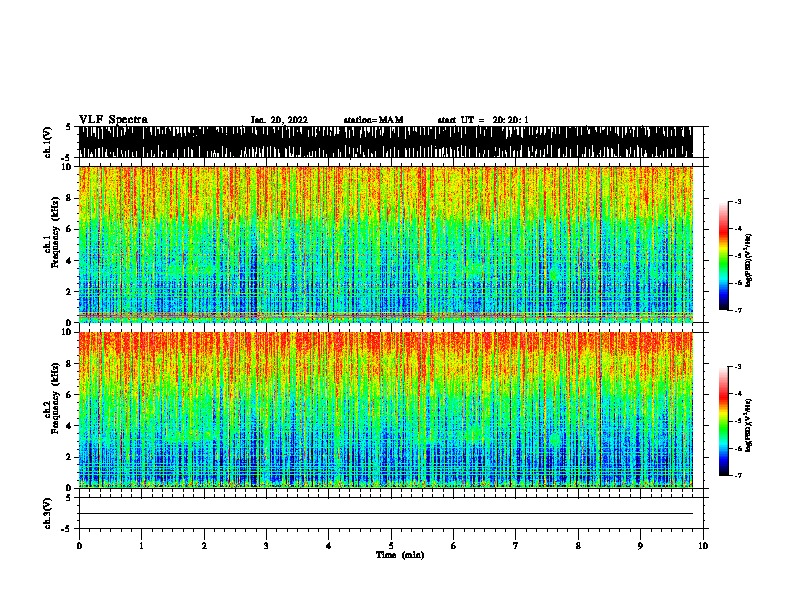
Task: Click the ch.1 voltage waveform panel
Action: pyautogui.click(x=386, y=142)
